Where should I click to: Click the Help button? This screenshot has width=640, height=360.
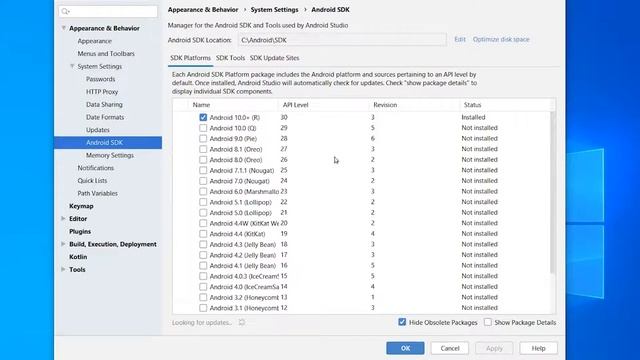(538, 348)
